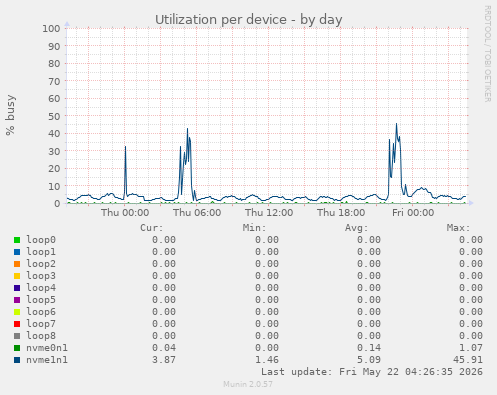Select the loop3 legend label

point(41,276)
